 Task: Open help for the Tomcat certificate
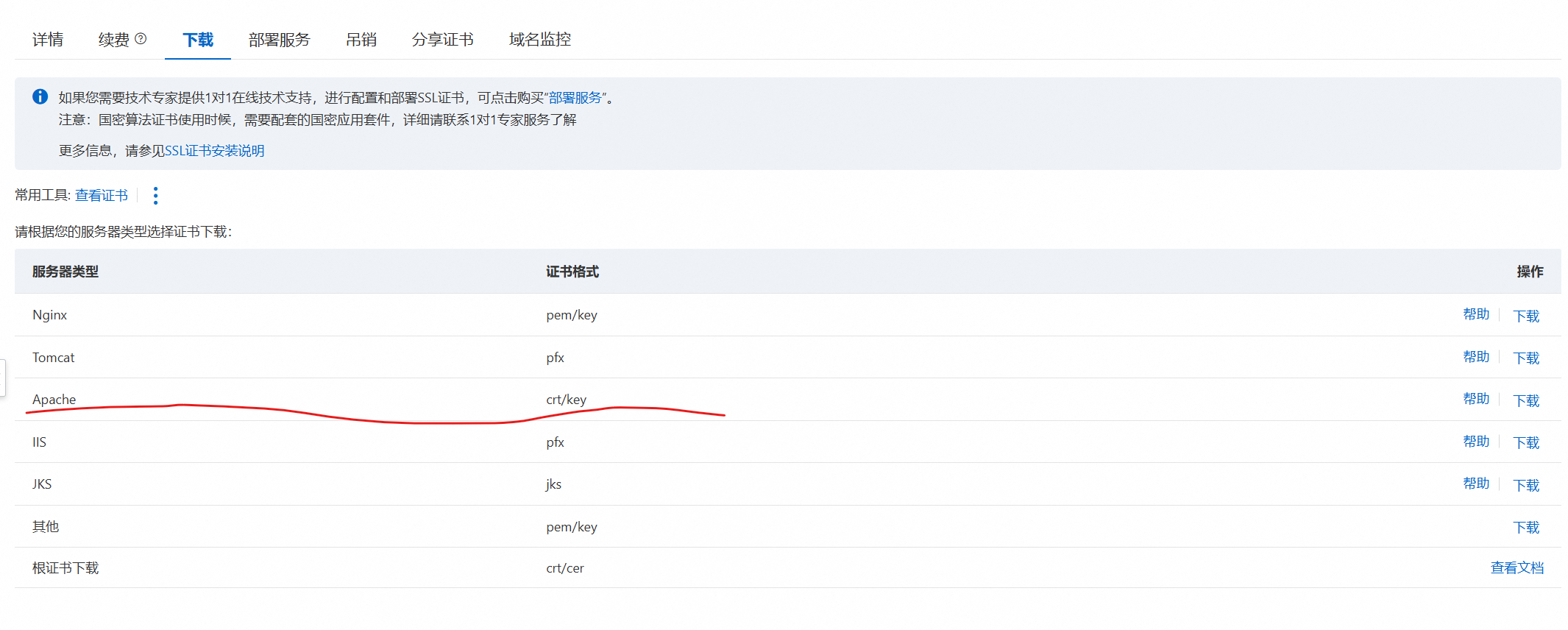pyautogui.click(x=1475, y=357)
